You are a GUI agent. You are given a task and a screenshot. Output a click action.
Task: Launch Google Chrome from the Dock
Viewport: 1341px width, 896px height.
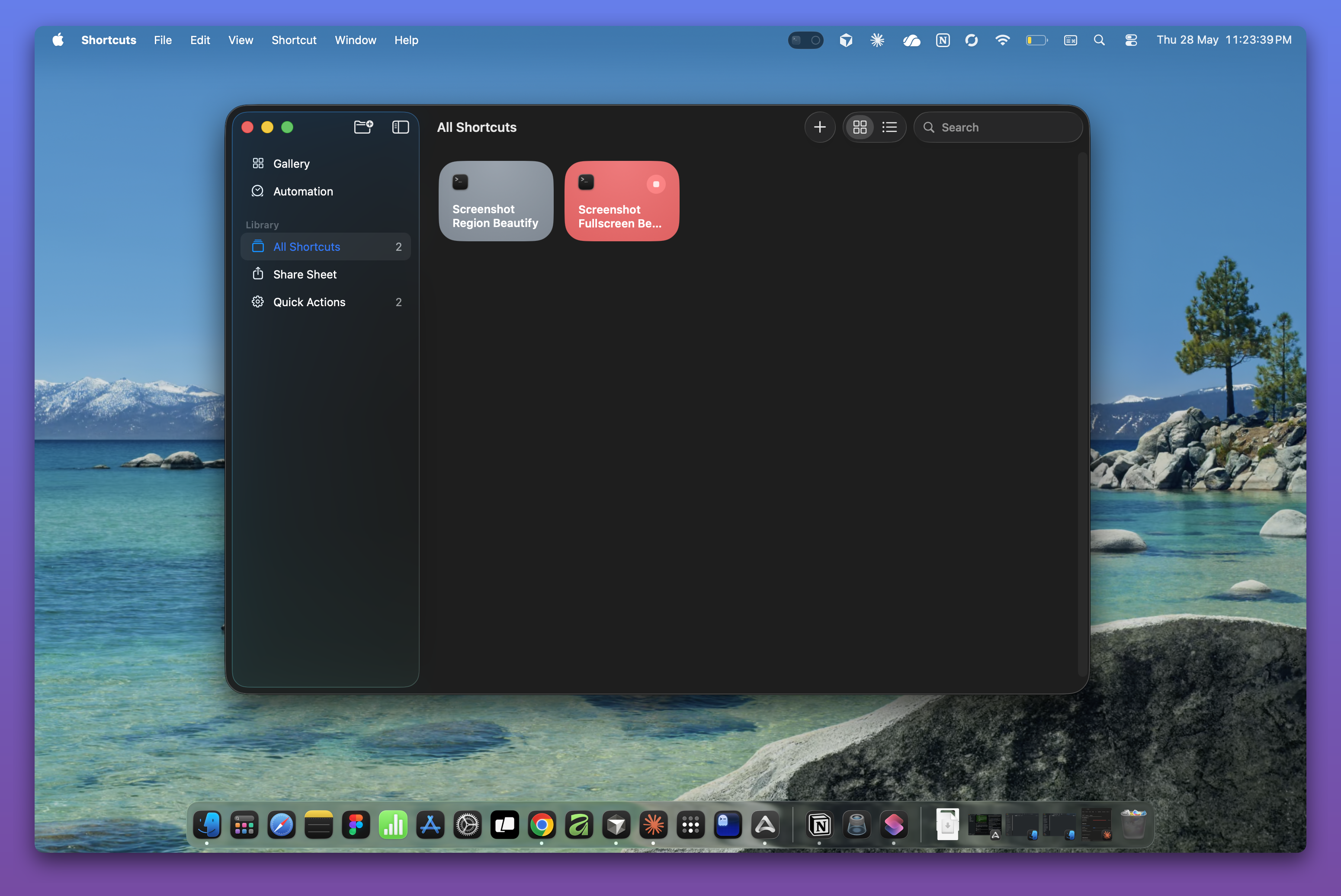(541, 825)
